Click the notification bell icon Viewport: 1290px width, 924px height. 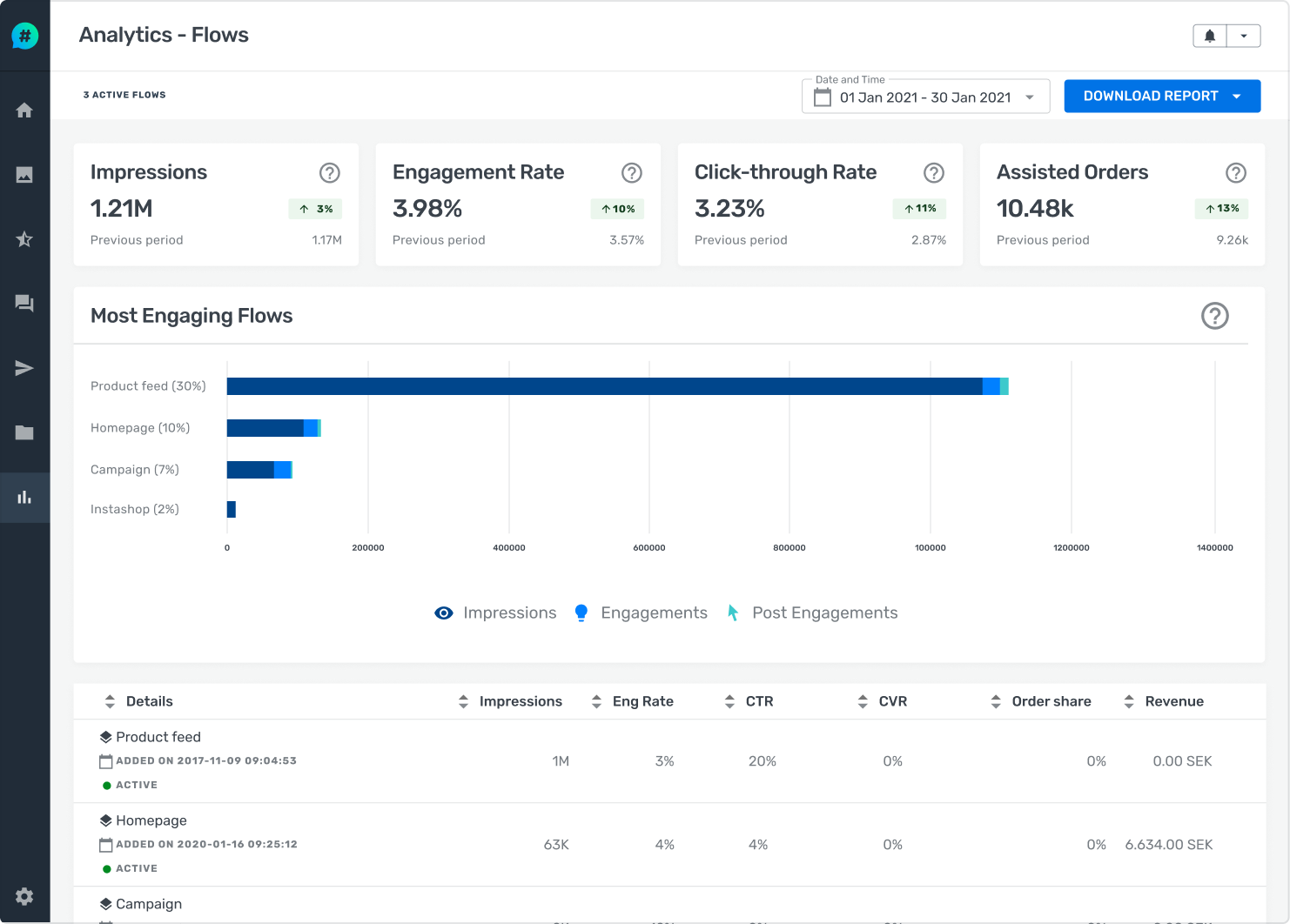[1209, 36]
